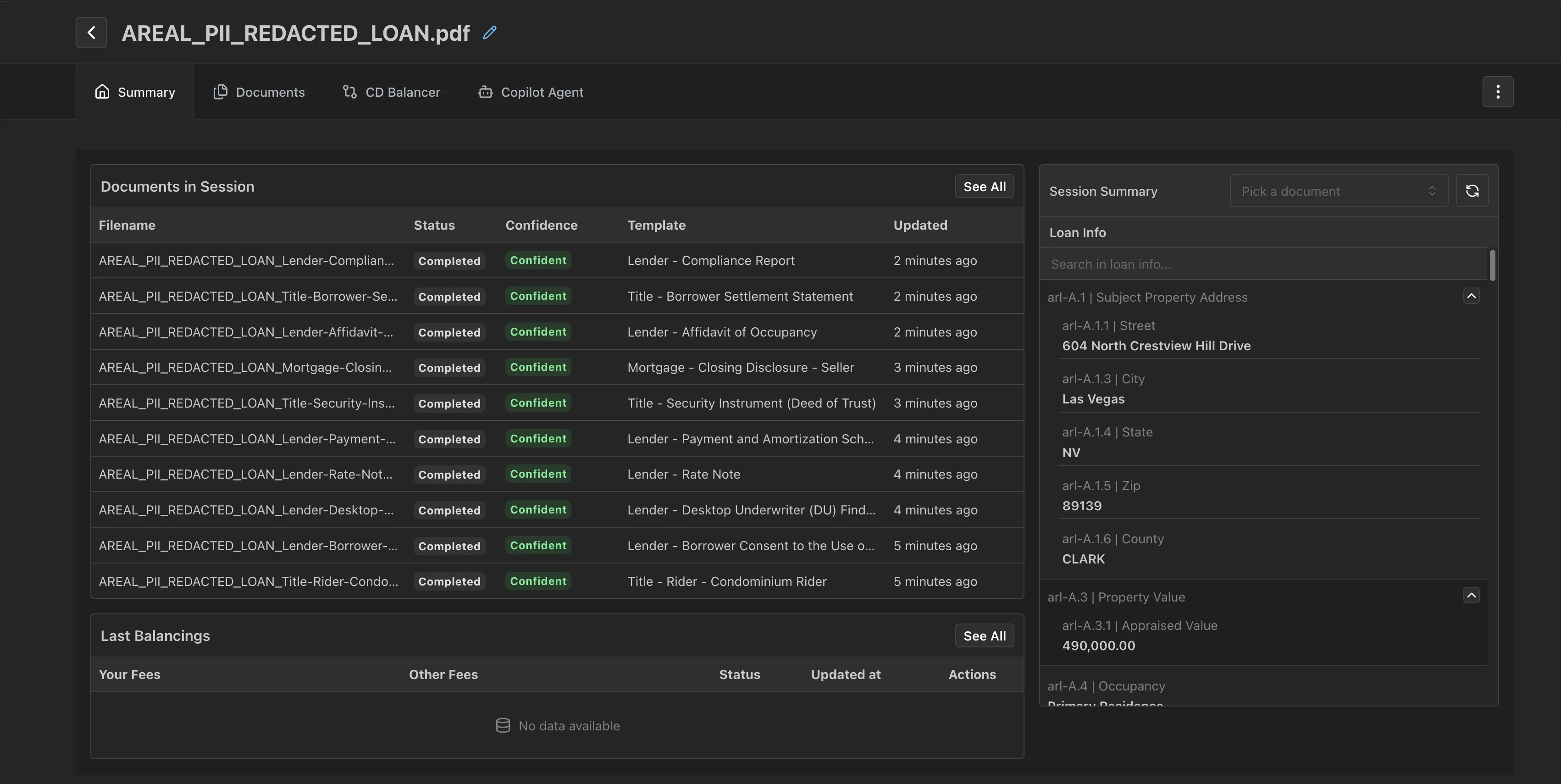This screenshot has height=784, width=1561.
Task: Open the Lender-Rate-Not... filename
Action: pos(245,475)
